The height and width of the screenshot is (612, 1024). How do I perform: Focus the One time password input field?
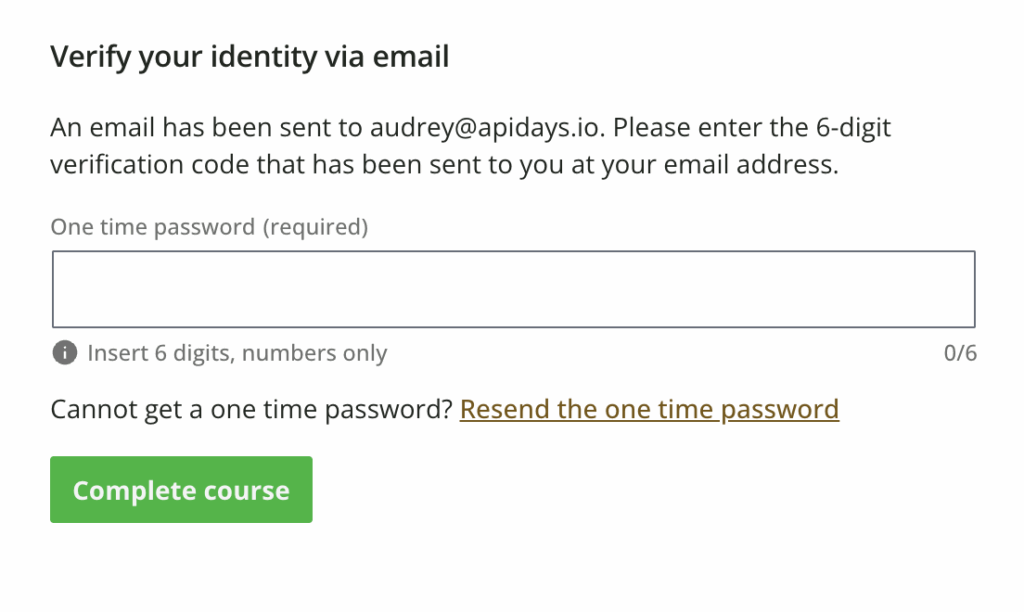(x=513, y=289)
